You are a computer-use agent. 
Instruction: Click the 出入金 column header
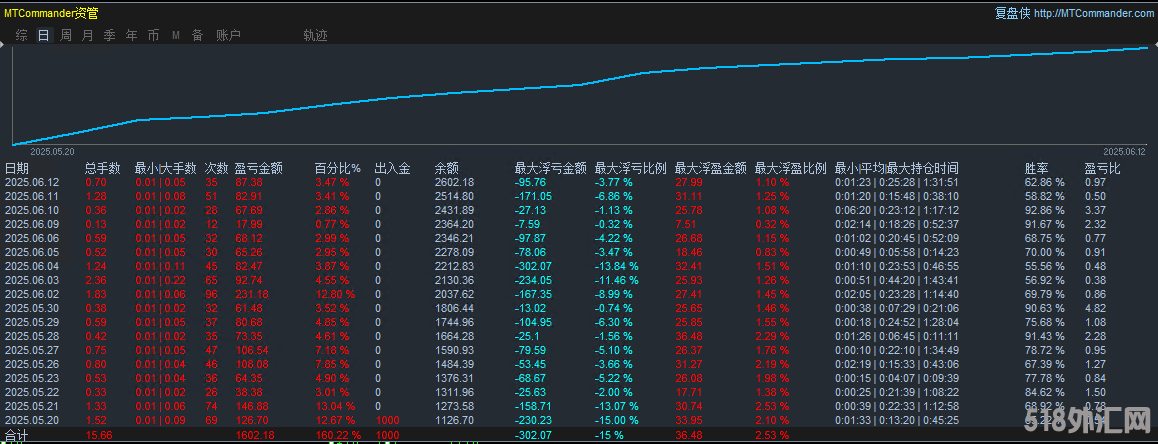tap(392, 168)
